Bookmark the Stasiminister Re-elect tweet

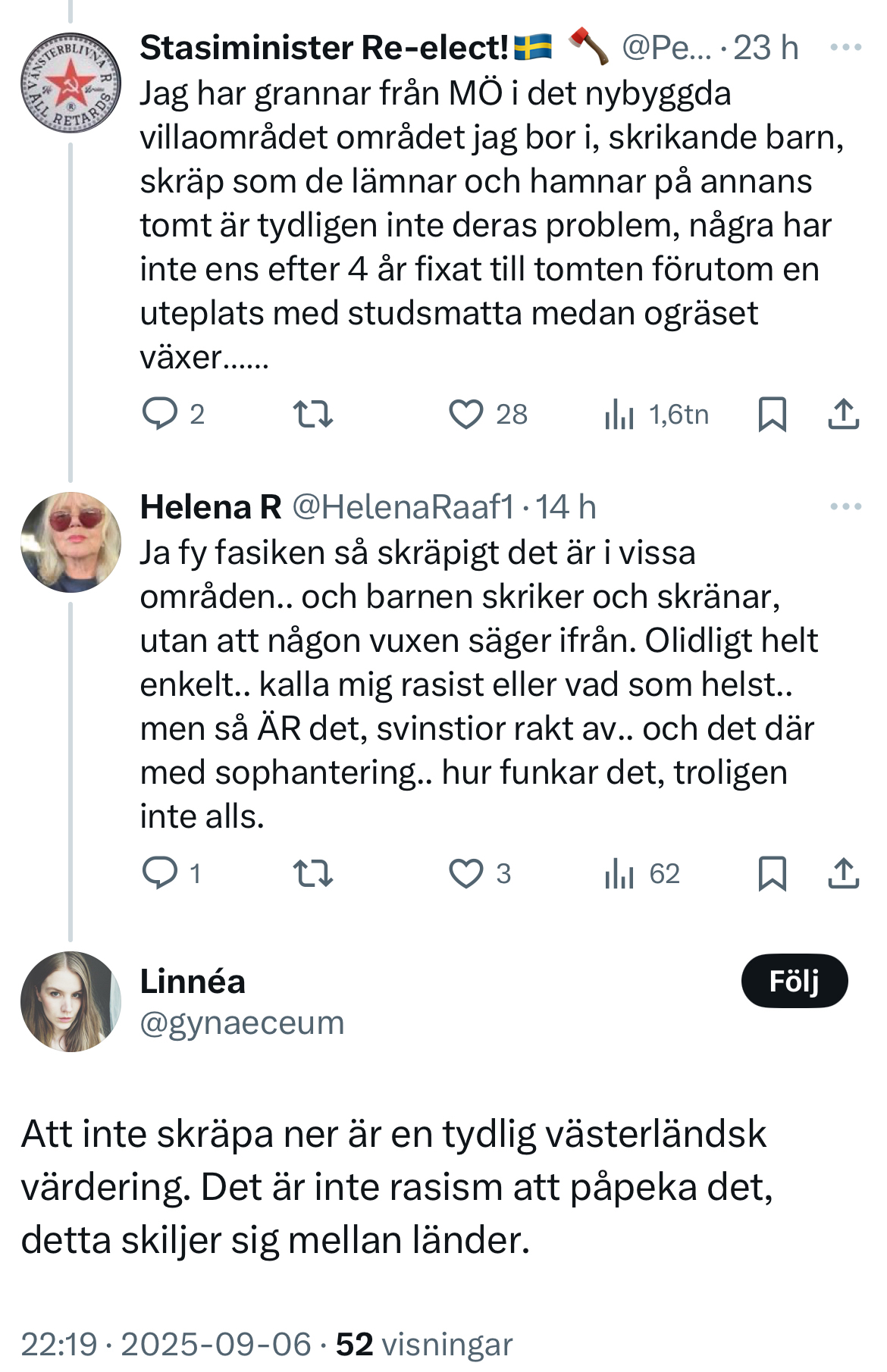772,415
